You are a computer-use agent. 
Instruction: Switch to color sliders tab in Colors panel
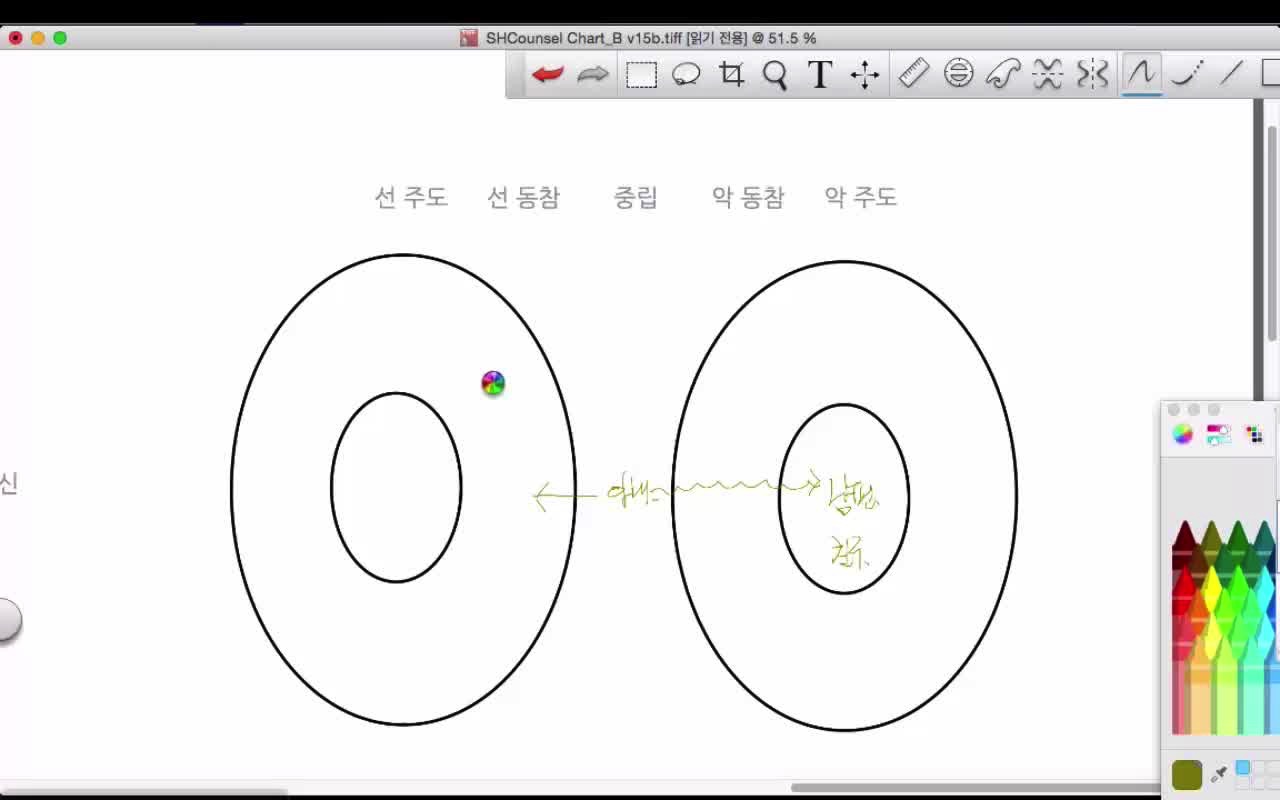click(1218, 434)
